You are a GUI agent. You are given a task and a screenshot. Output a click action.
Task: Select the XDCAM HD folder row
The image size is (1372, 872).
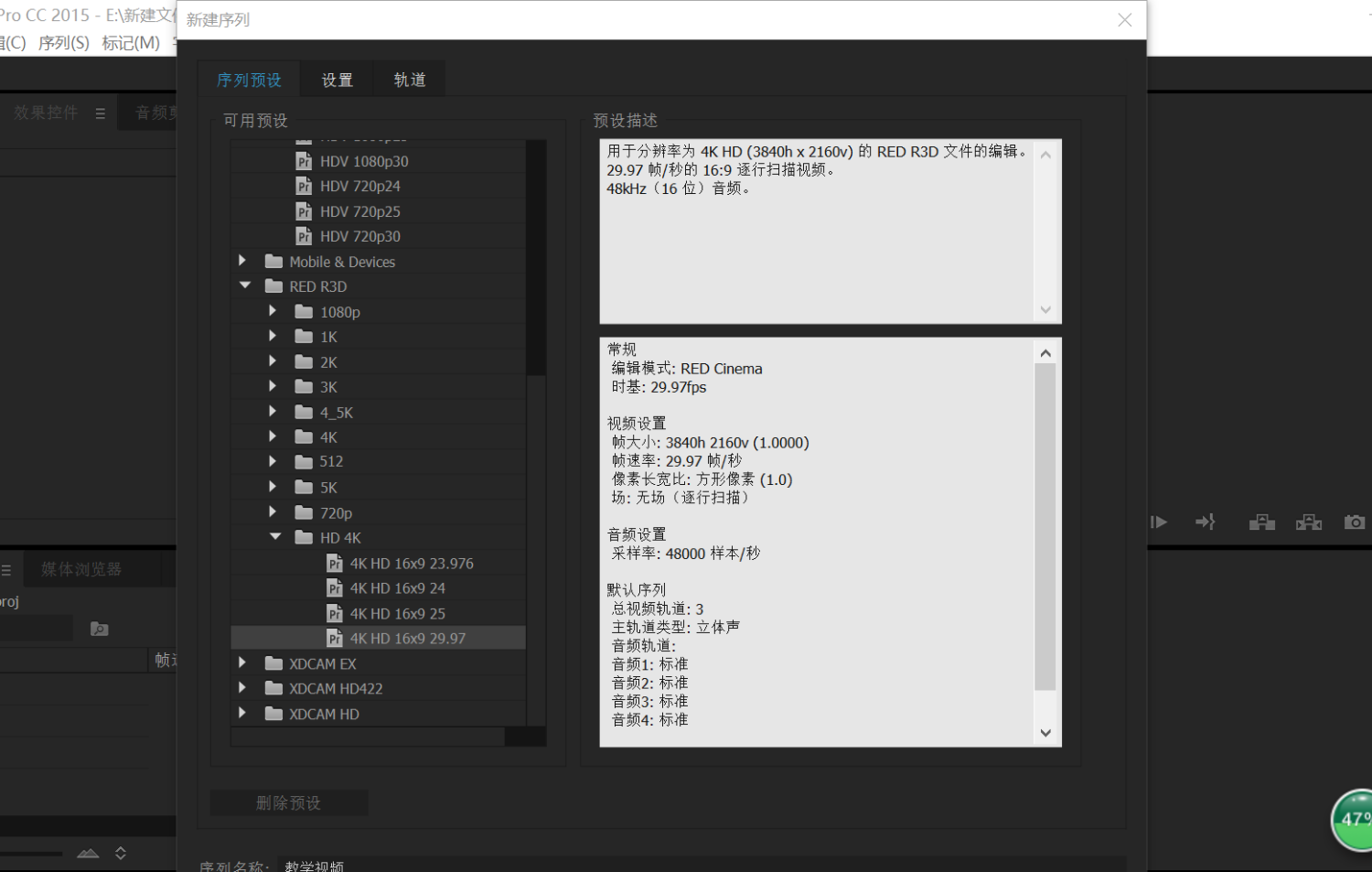tap(378, 714)
